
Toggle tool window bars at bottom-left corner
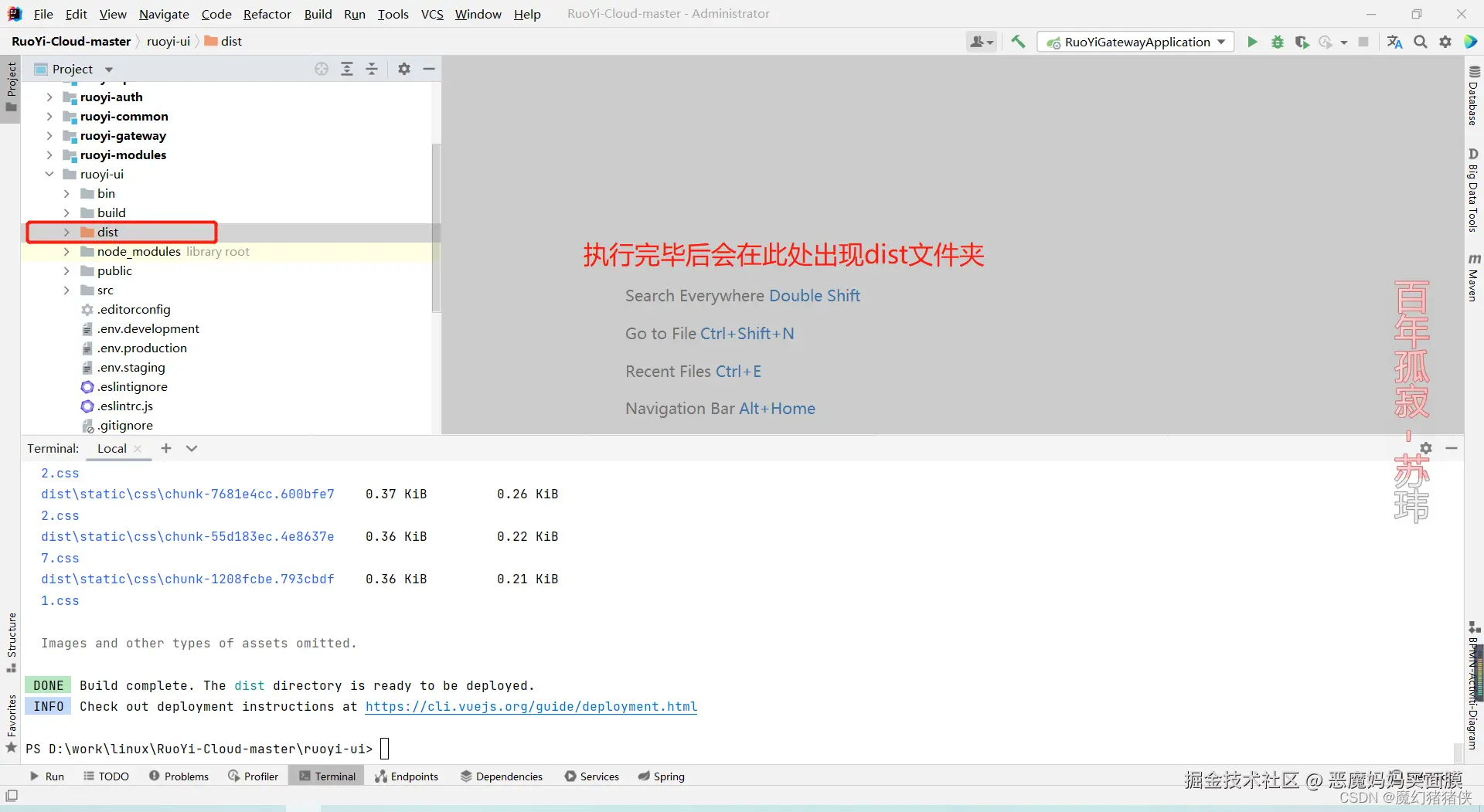[x=12, y=796]
